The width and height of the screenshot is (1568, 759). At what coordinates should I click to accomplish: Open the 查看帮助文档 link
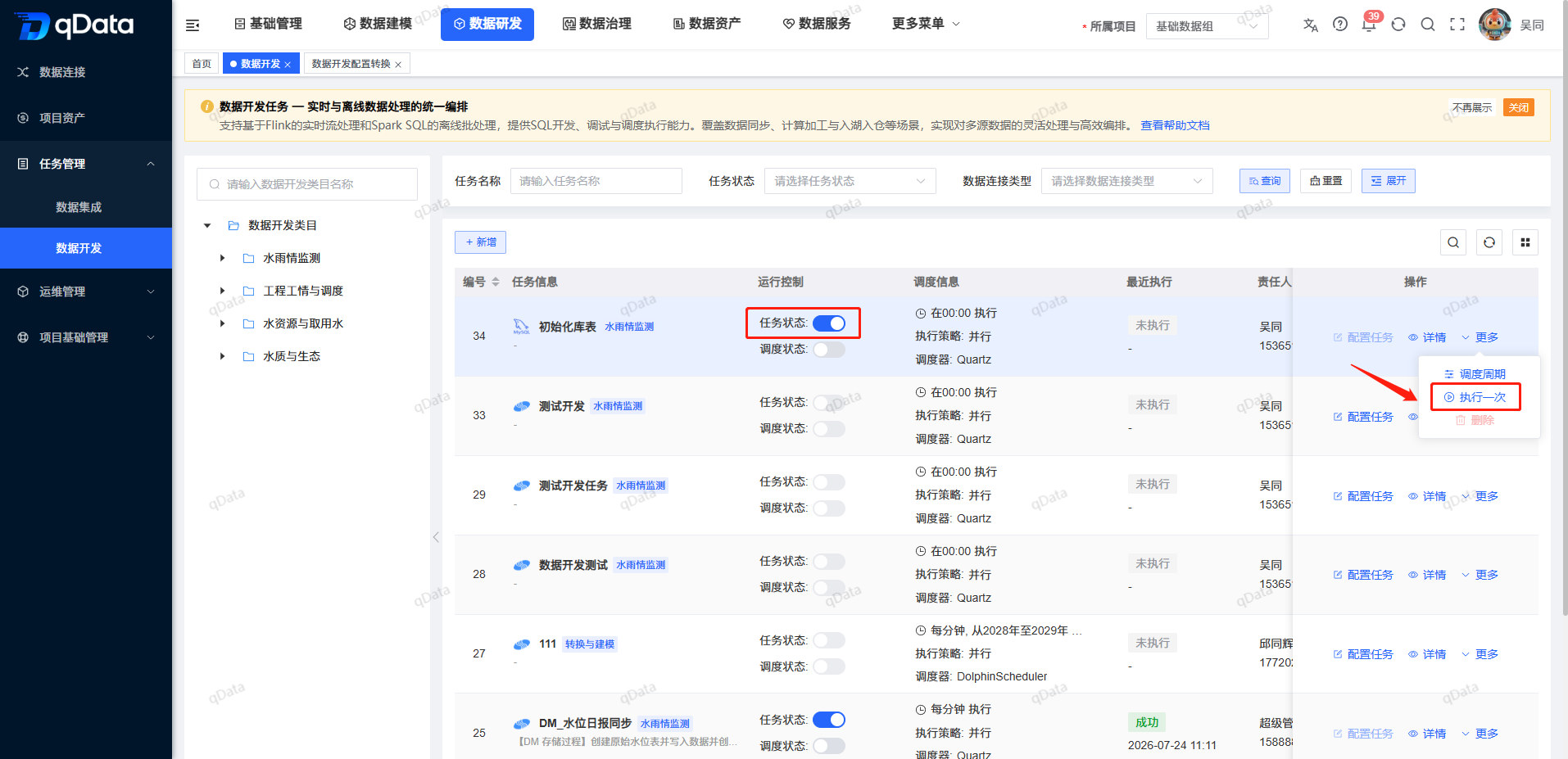coord(1175,125)
